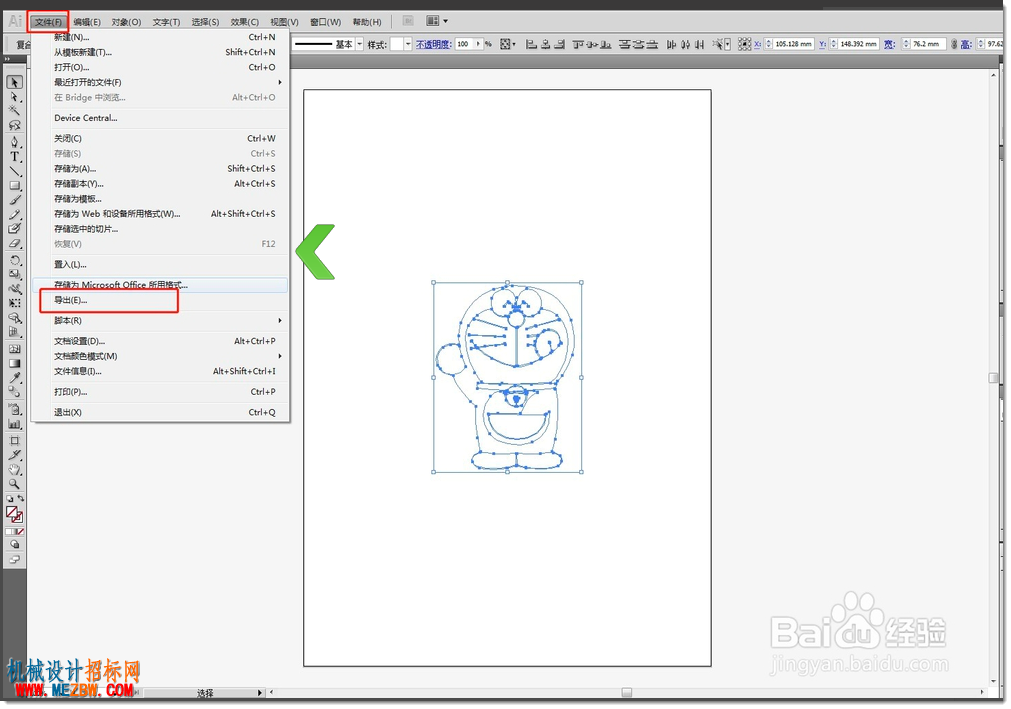The height and width of the screenshot is (709, 1011).
Task: Select the Pencil tool
Action: pos(14,215)
